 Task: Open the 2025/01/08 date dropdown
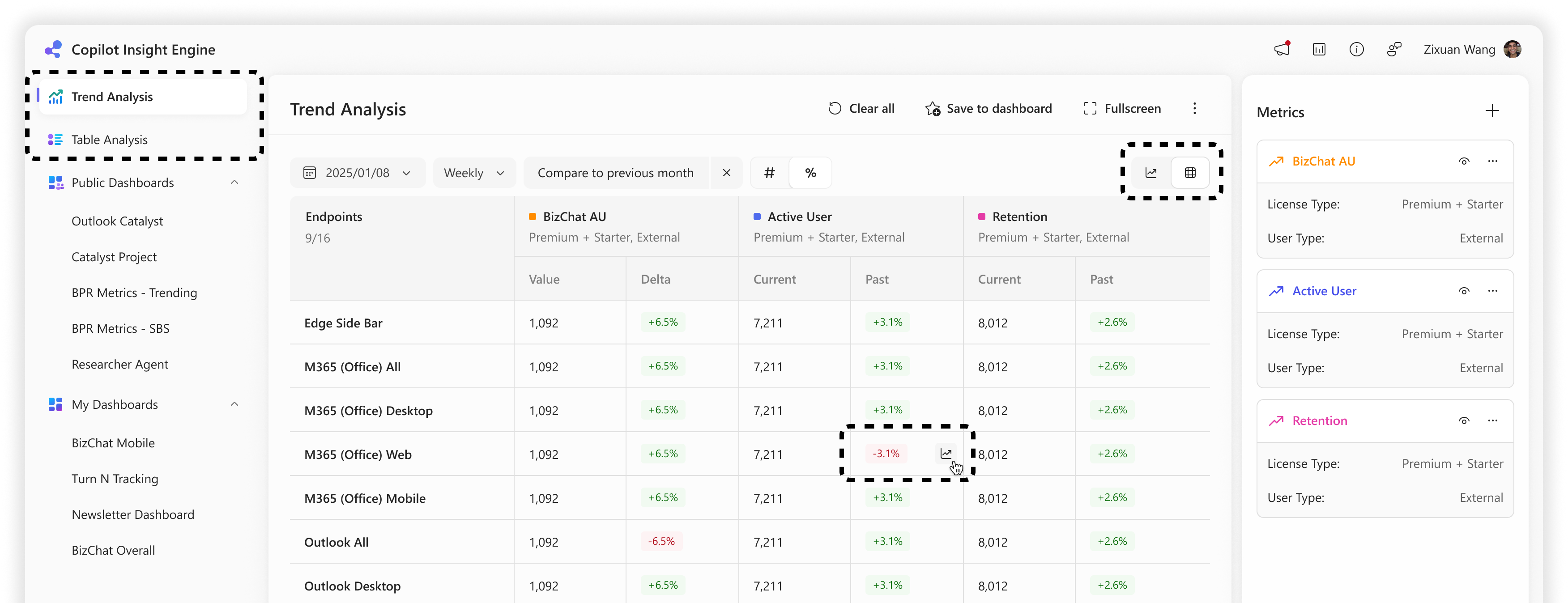[x=357, y=173]
